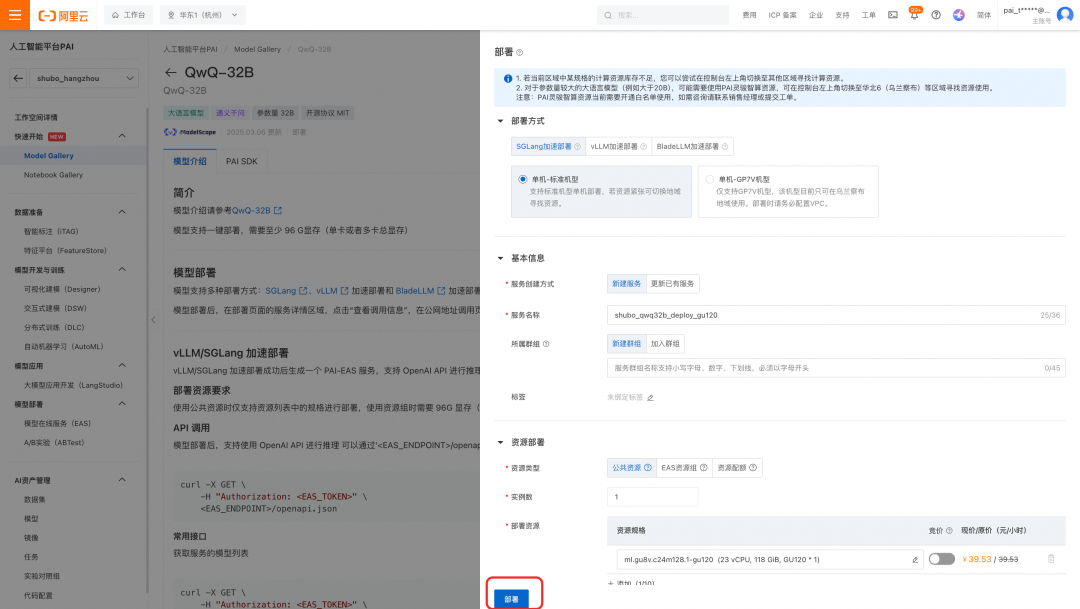This screenshot has height=609, width=1080.
Task: Switch to the vLLM加速部署 tab
Action: 618,147
